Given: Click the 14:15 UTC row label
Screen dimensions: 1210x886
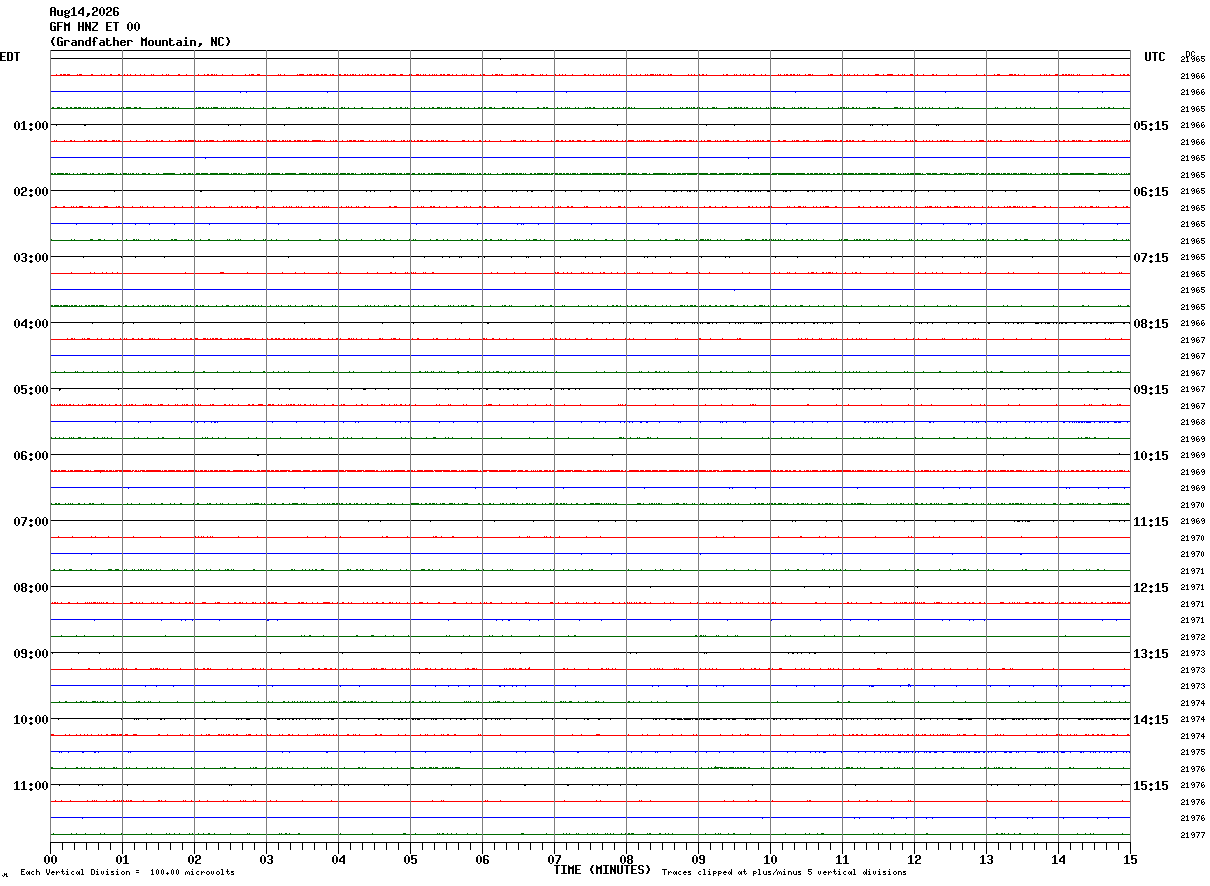Looking at the screenshot, I should tap(1150, 720).
